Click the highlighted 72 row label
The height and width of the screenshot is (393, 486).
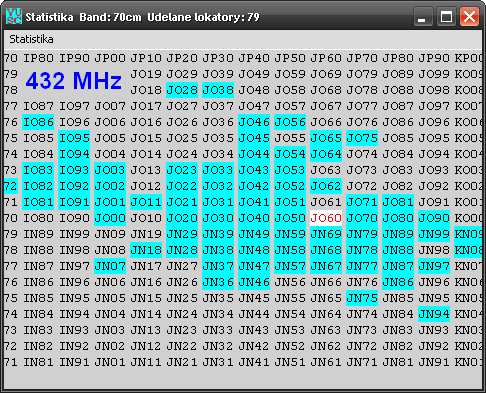[11, 186]
